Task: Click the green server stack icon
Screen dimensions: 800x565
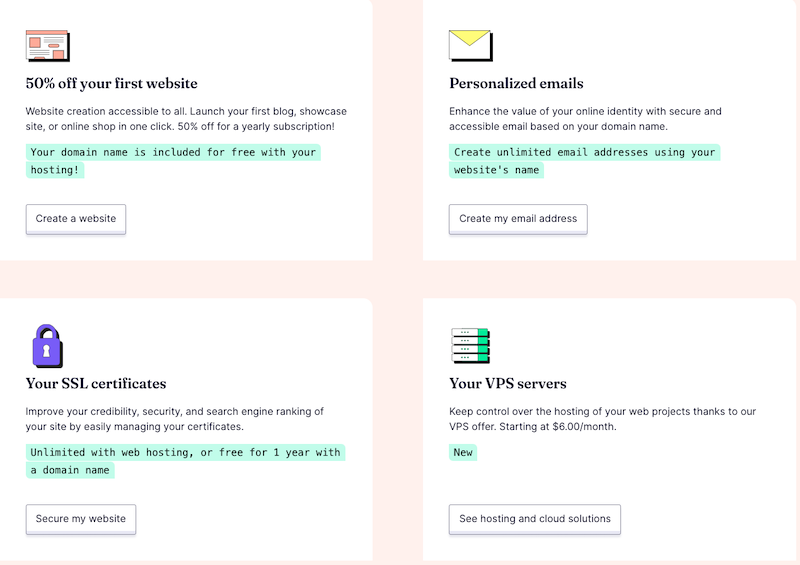Action: point(470,346)
